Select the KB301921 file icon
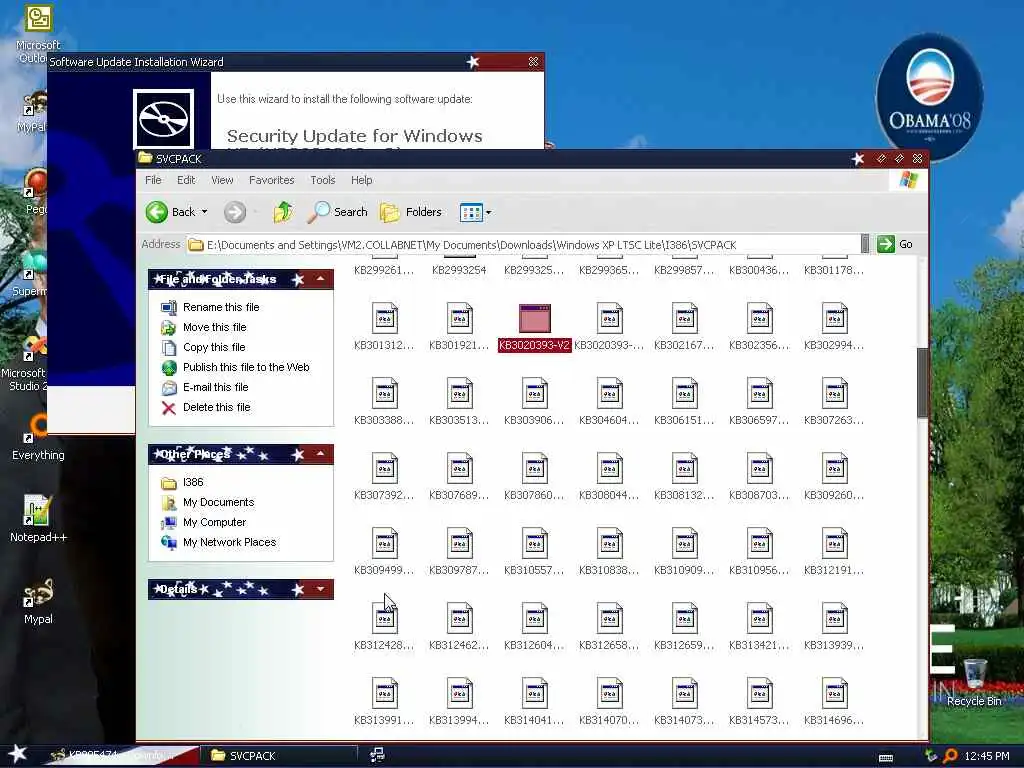 tap(460, 319)
